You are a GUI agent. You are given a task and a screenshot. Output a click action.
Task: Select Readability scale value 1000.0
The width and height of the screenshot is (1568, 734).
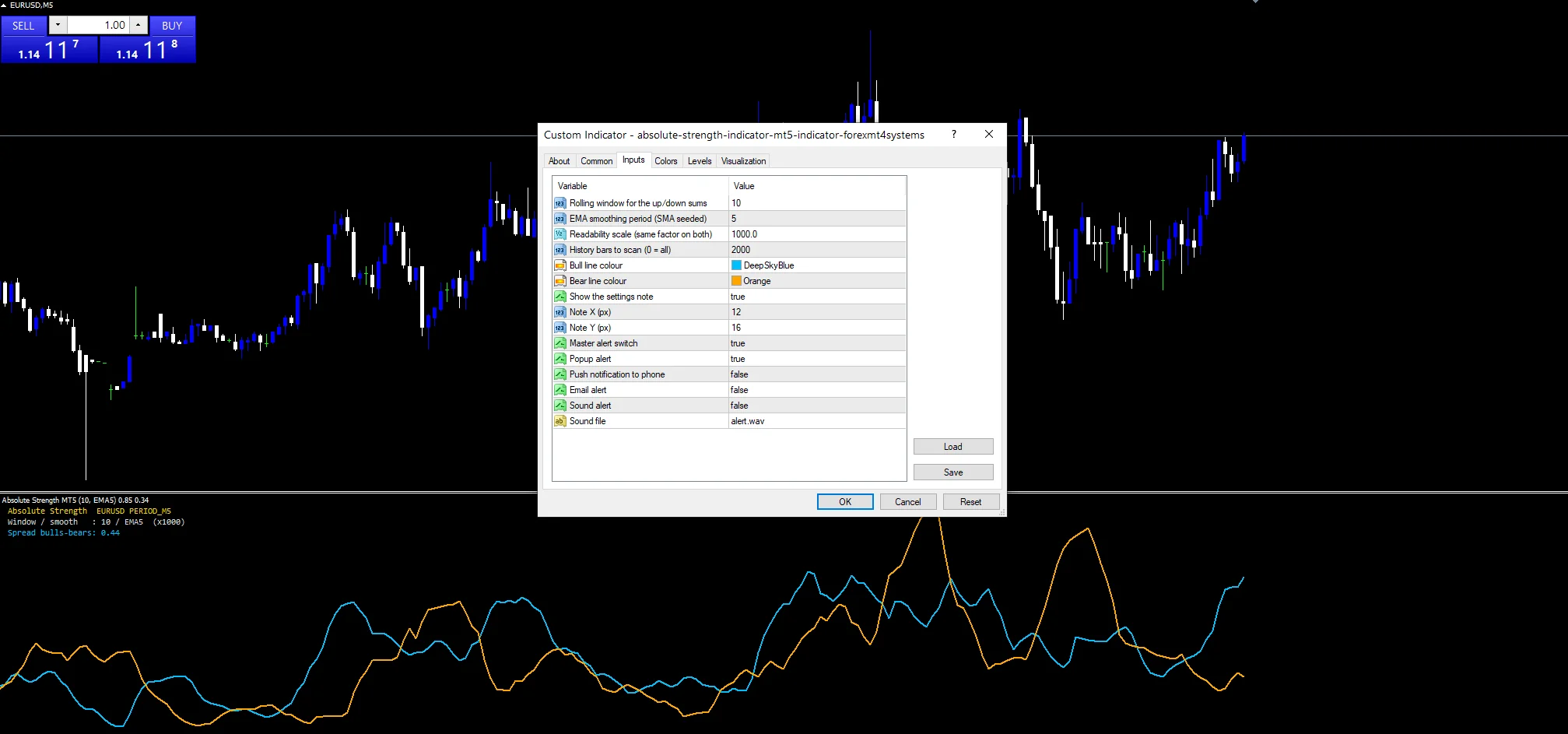817,234
